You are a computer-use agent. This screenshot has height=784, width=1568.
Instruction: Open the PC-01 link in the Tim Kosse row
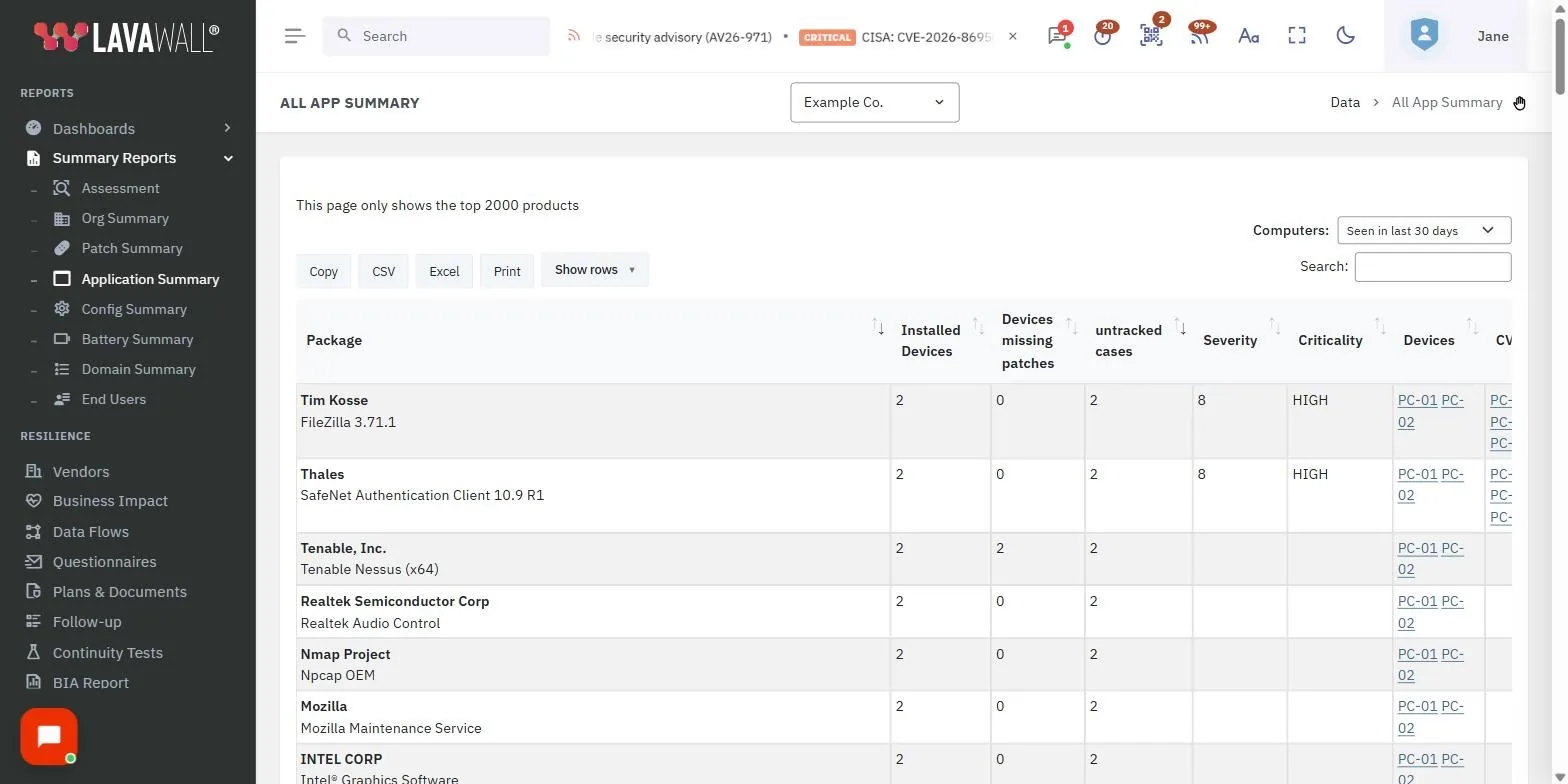click(x=1417, y=400)
